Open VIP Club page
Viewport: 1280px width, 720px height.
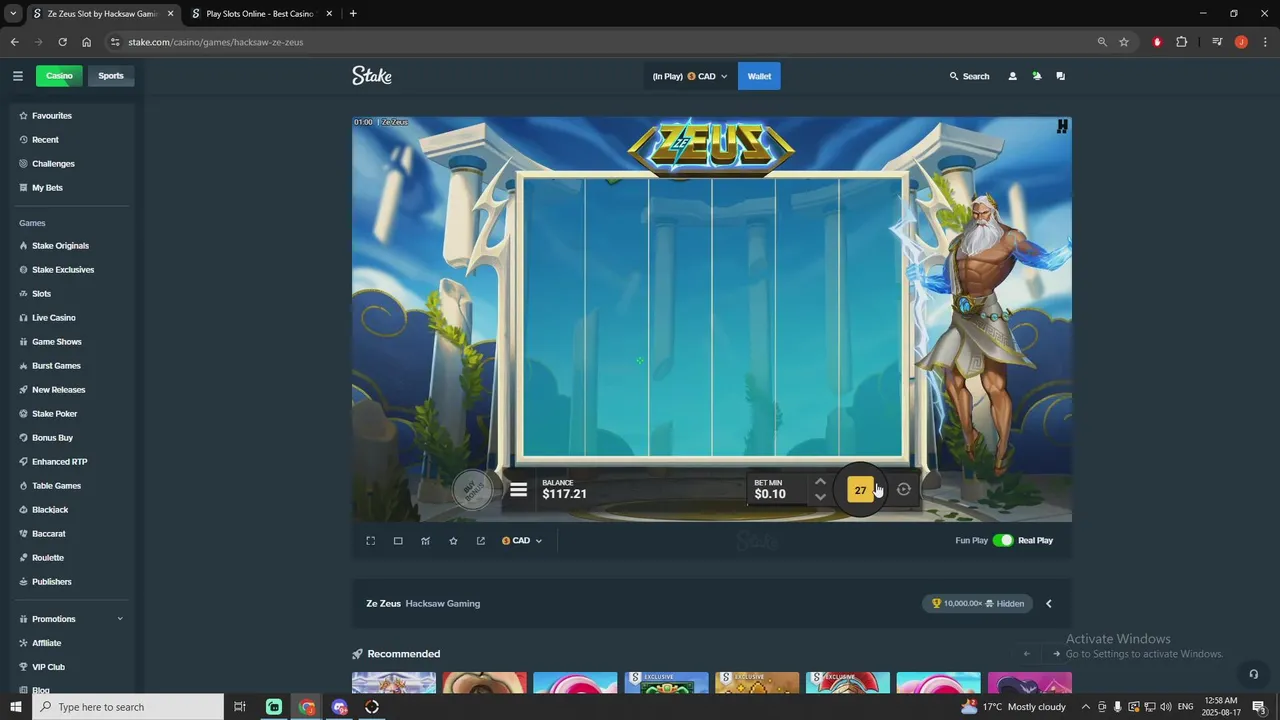pos(70,667)
